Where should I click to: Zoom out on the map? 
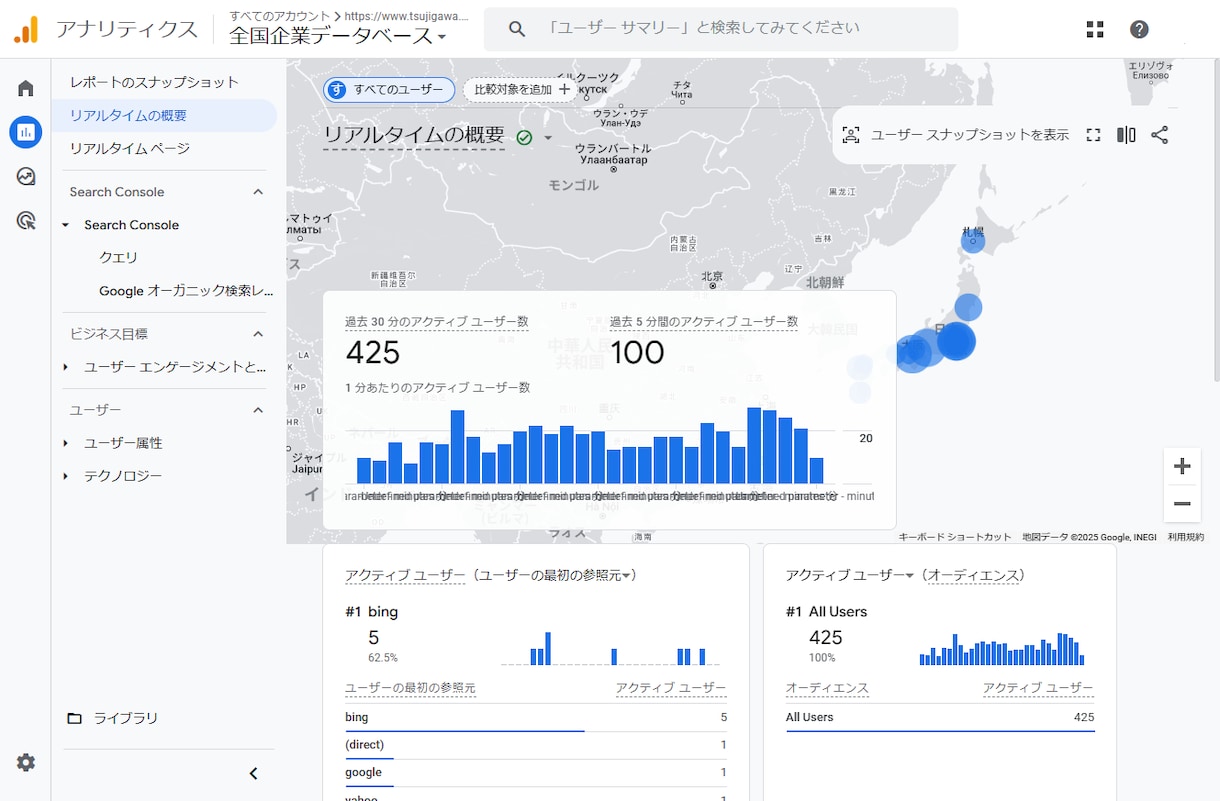[1182, 503]
